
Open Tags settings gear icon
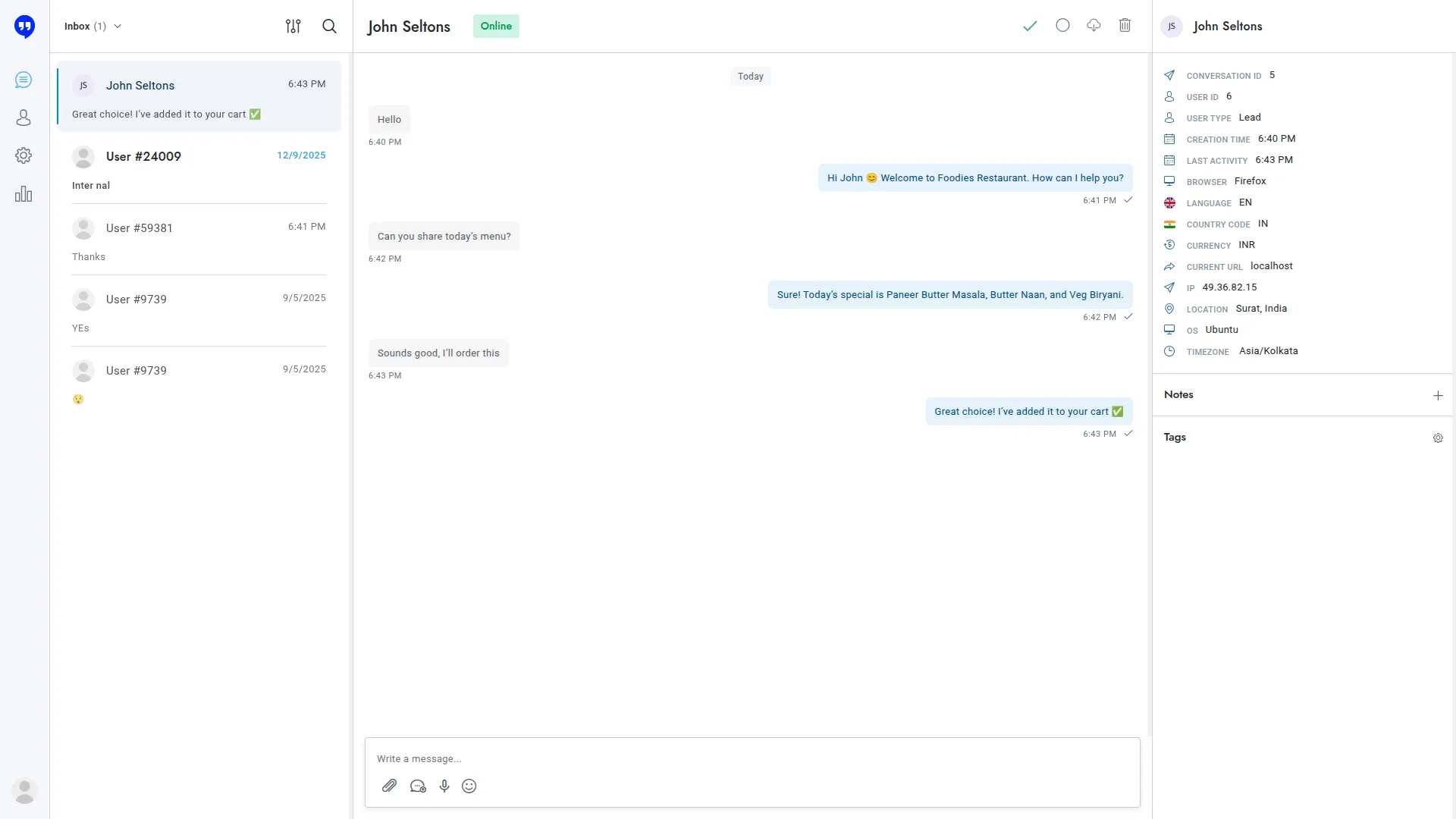(x=1438, y=438)
